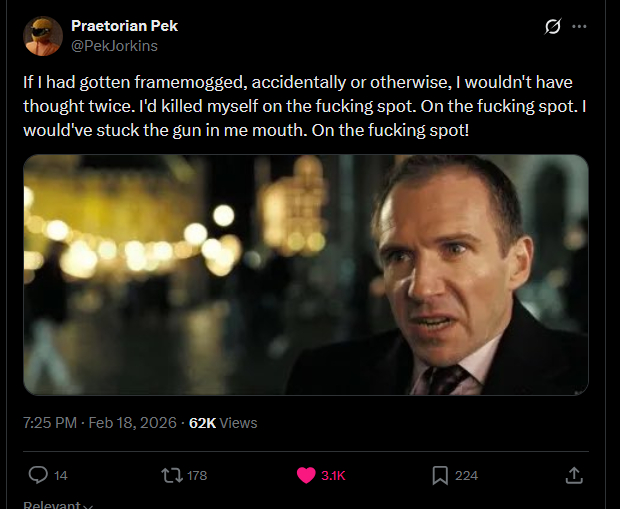The width and height of the screenshot is (620, 509).
Task: Click the 62K Views count
Action: tap(223, 423)
